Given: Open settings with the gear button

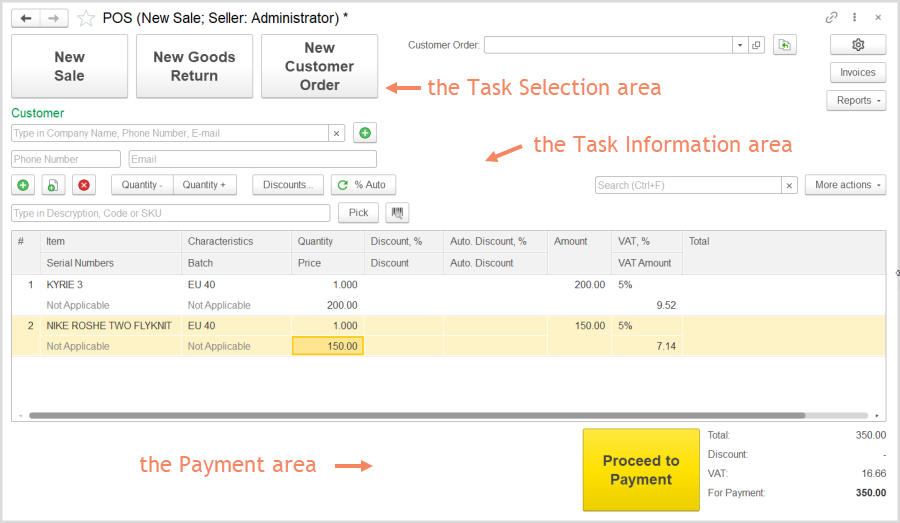Looking at the screenshot, I should tap(858, 45).
